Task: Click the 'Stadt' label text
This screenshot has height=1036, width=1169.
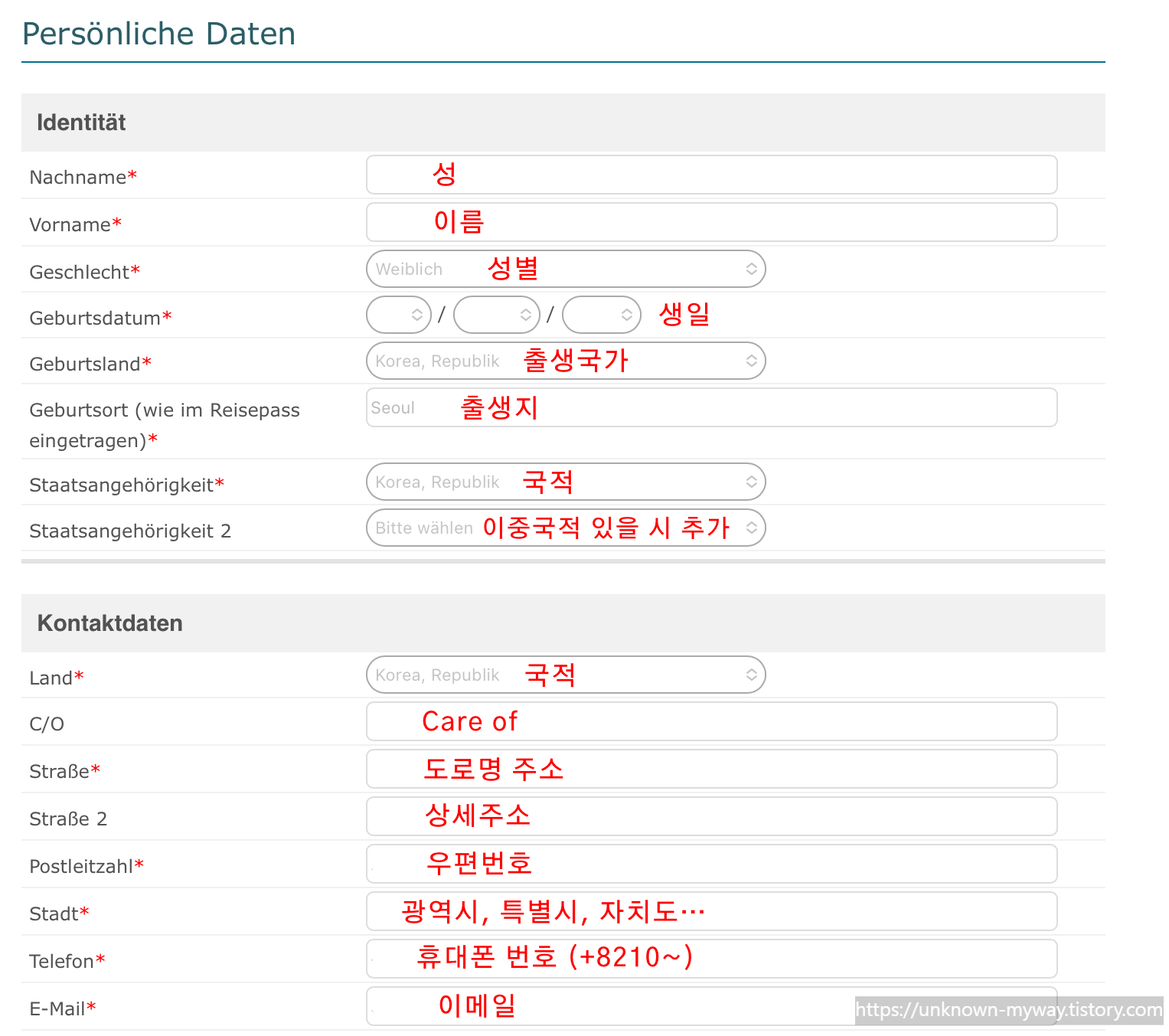Action: pyautogui.click(x=54, y=914)
